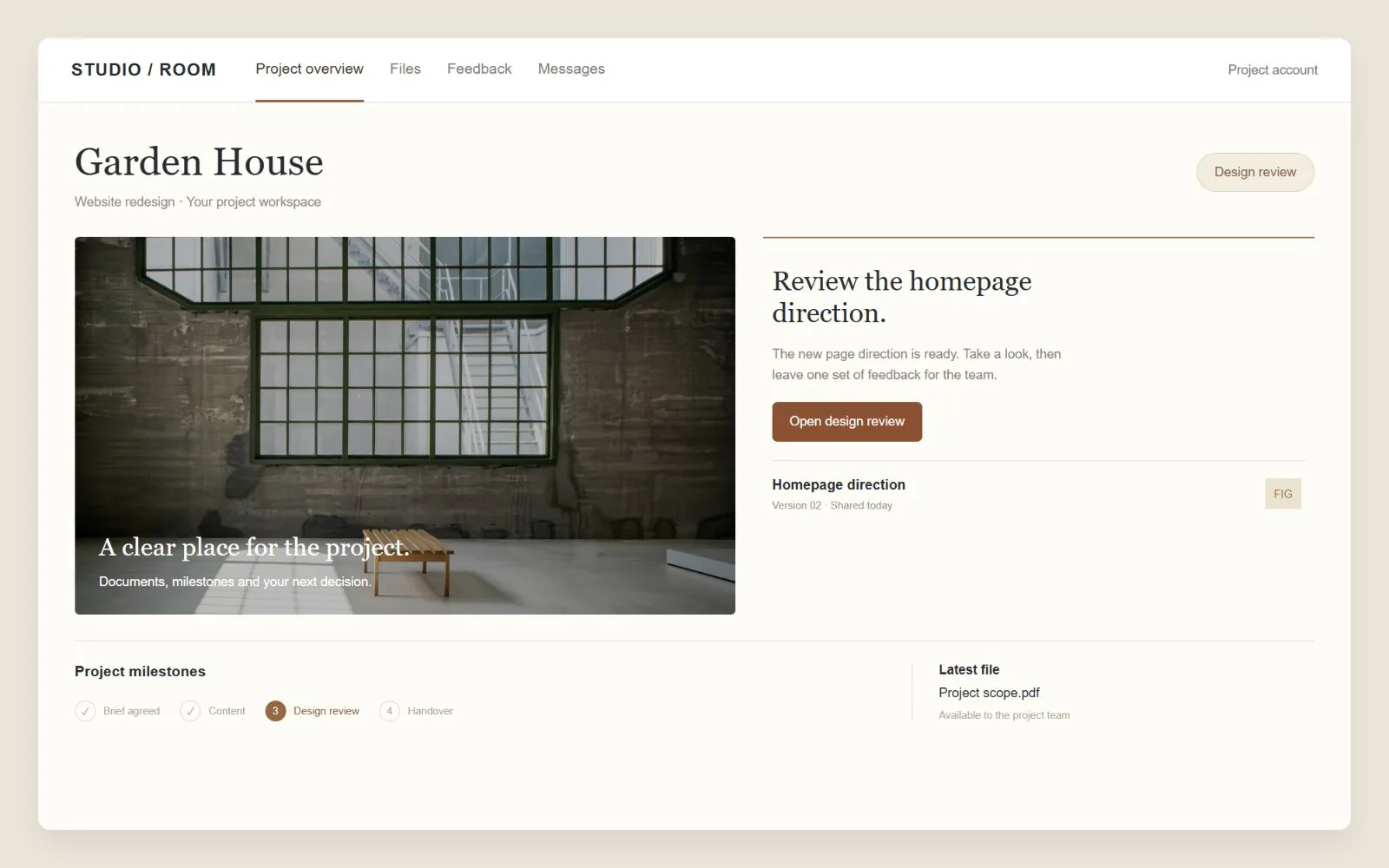
Task: Go to the Feedback tab
Action: pos(479,69)
